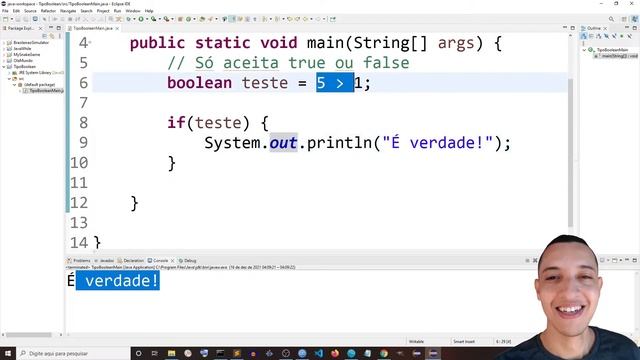Open Chrome from taskbar
640x360 pixels.
[x=384, y=353]
